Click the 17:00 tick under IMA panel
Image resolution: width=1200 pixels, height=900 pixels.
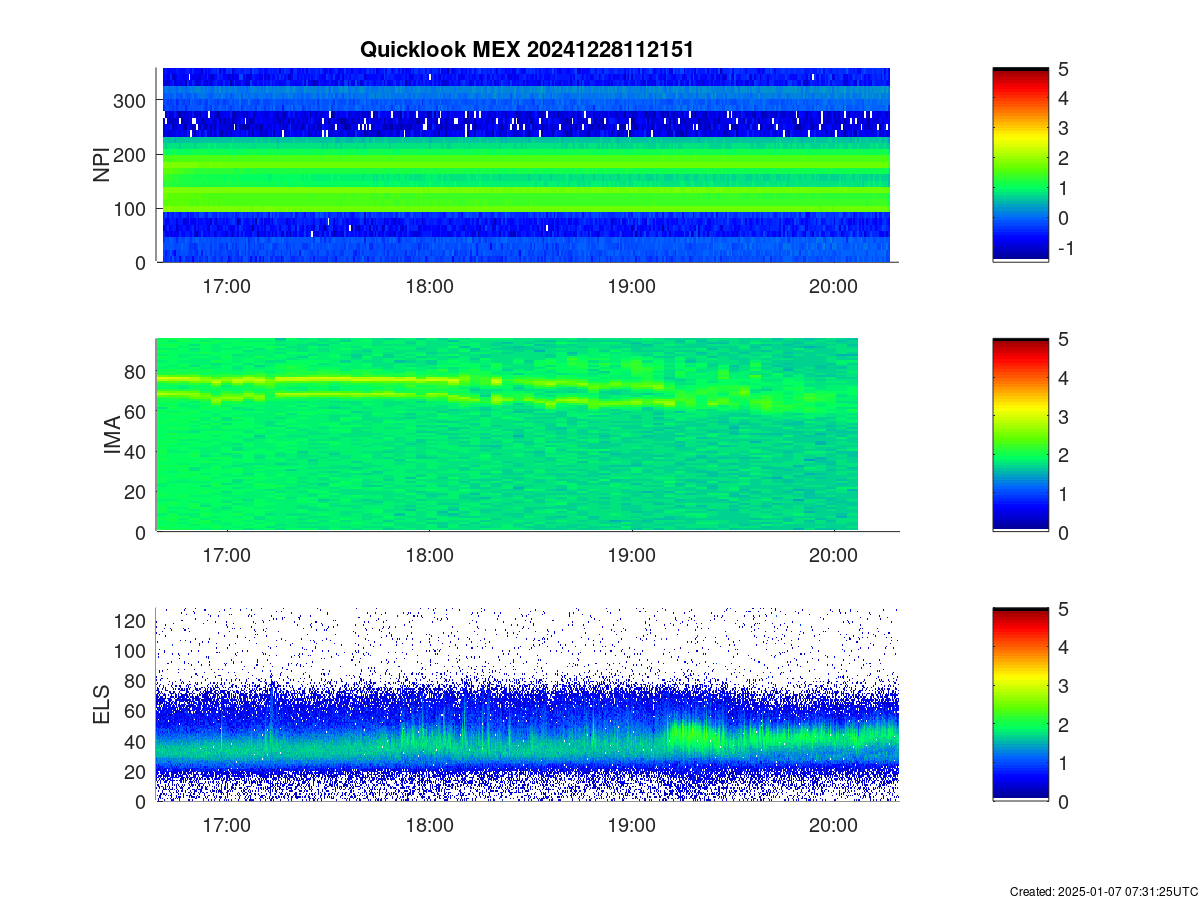pyautogui.click(x=227, y=555)
